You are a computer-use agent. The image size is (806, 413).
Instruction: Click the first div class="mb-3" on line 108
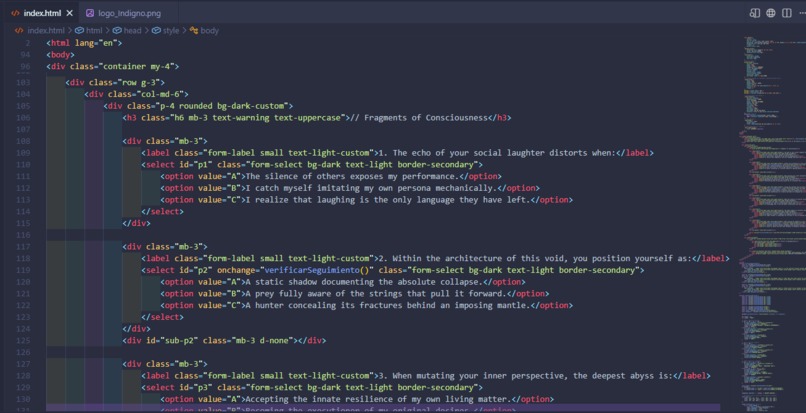coord(165,141)
